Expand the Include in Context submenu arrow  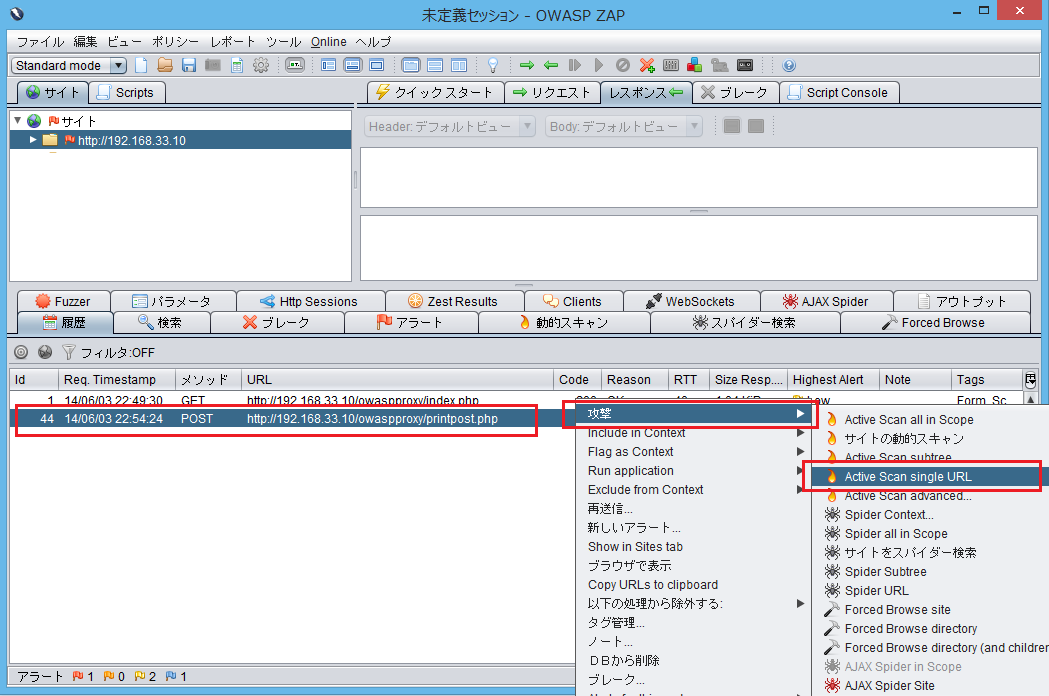pos(800,433)
